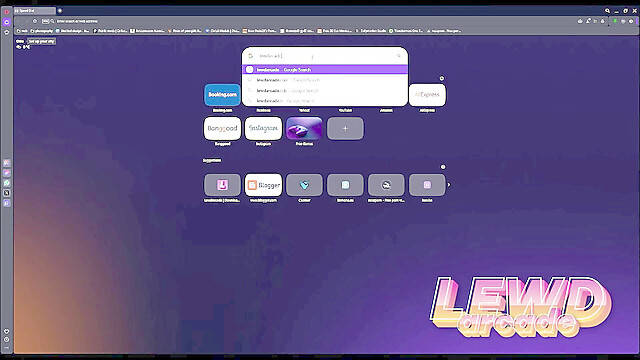The height and width of the screenshot is (360, 640).
Task: Open the search tabs magnifier icon
Action: pyautogui.click(x=607, y=11)
